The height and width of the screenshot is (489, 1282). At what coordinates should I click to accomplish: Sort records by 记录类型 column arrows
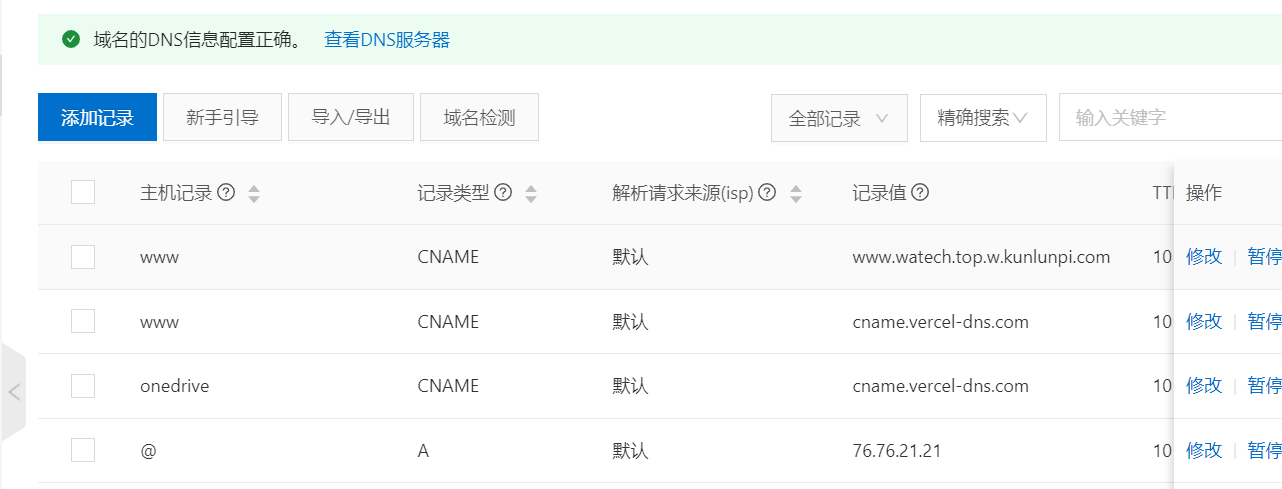coord(531,194)
